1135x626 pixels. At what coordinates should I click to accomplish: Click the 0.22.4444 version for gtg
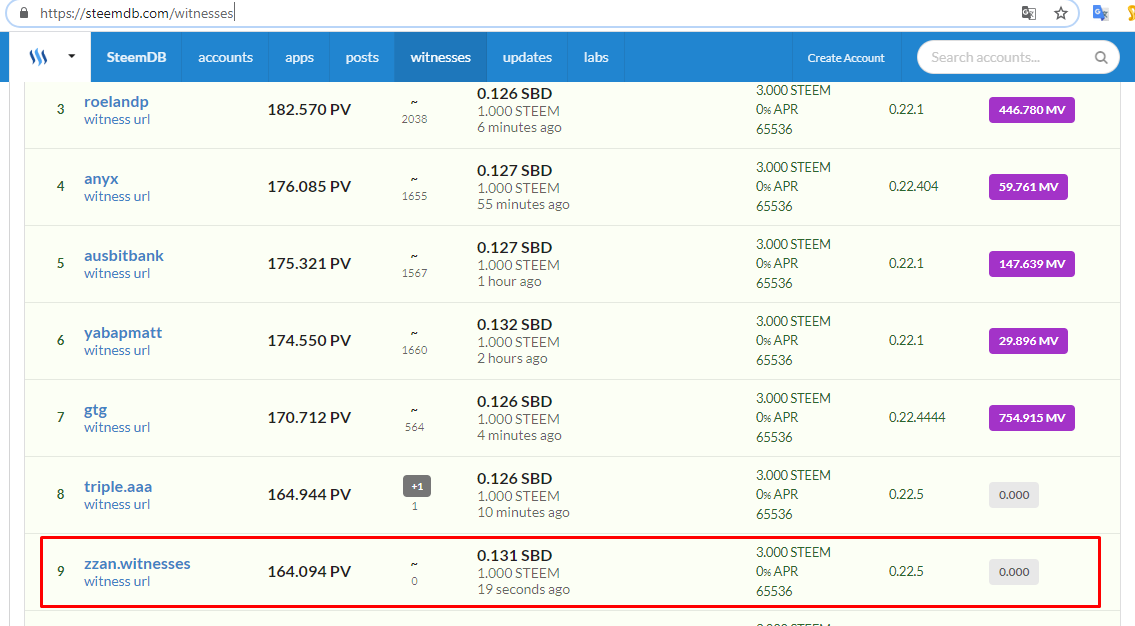pyautogui.click(x=917, y=417)
